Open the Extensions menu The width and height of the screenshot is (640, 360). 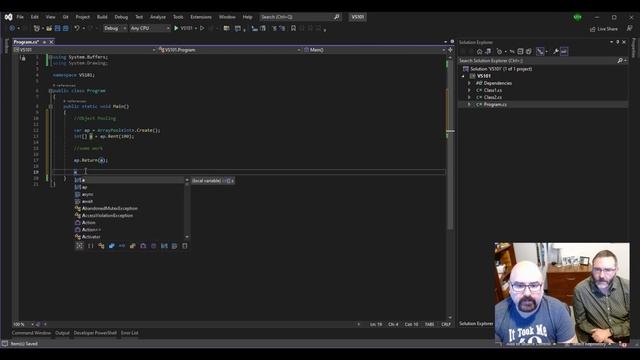click(x=201, y=17)
